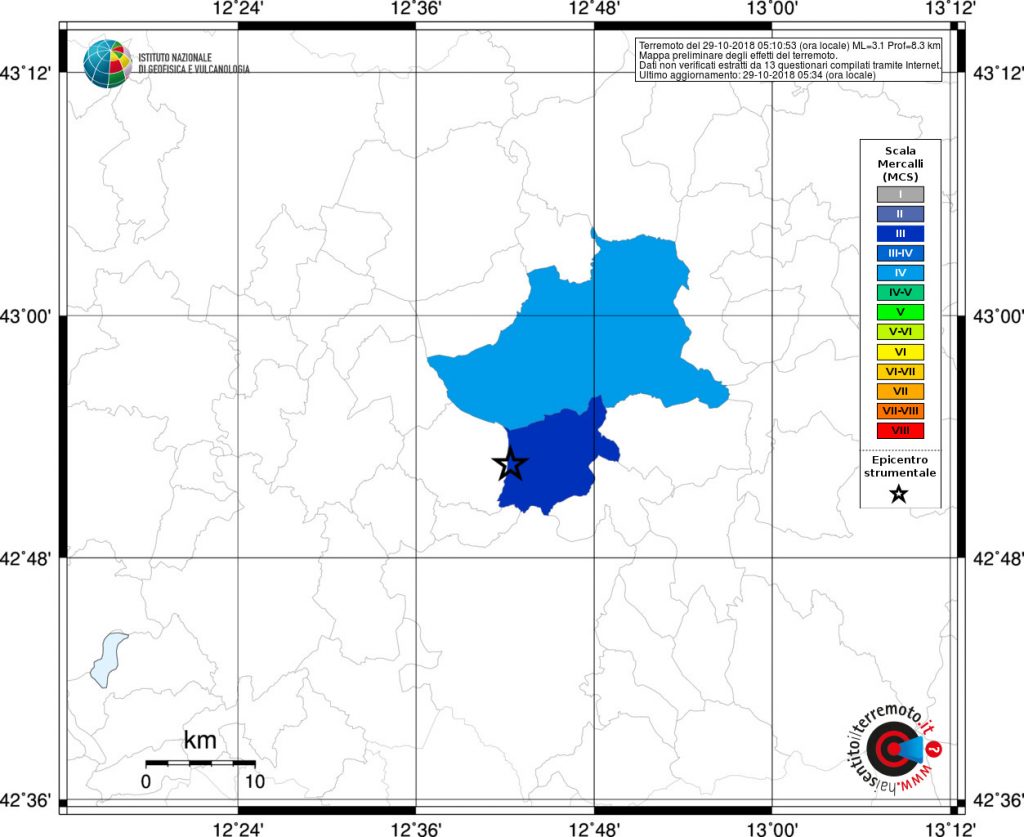The height and width of the screenshot is (837, 1024).
Task: Click the small light-blue lake shape
Action: [x=108, y=659]
